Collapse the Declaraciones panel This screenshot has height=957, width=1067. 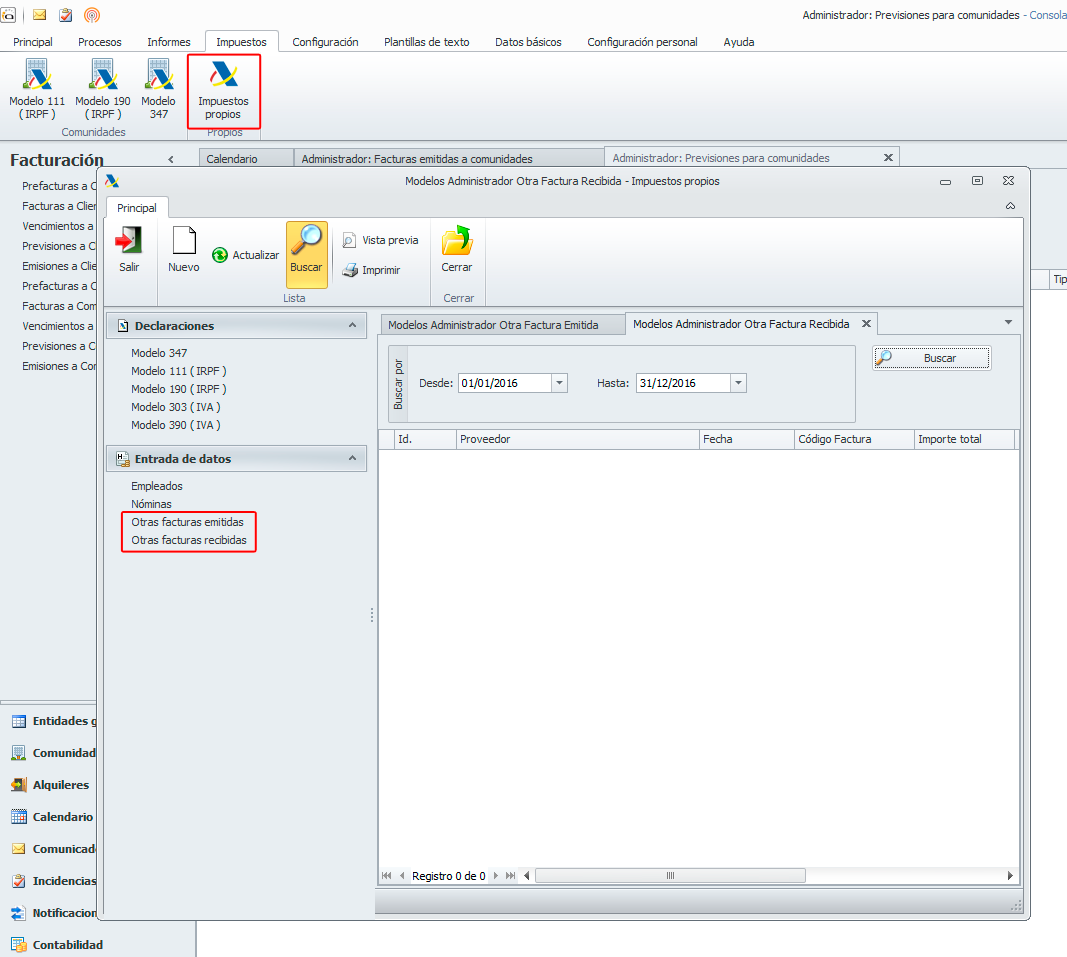pos(352,325)
